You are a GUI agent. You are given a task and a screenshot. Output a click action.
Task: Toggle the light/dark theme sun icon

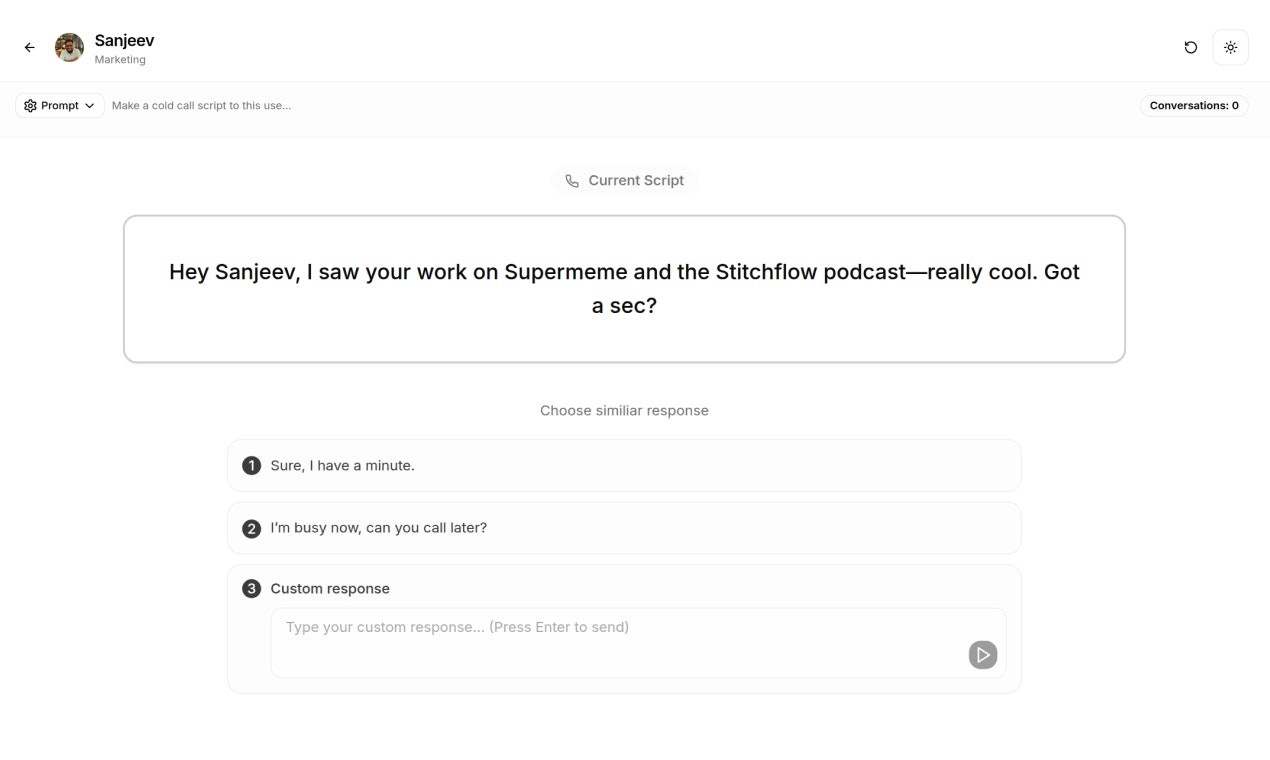pos(1230,47)
